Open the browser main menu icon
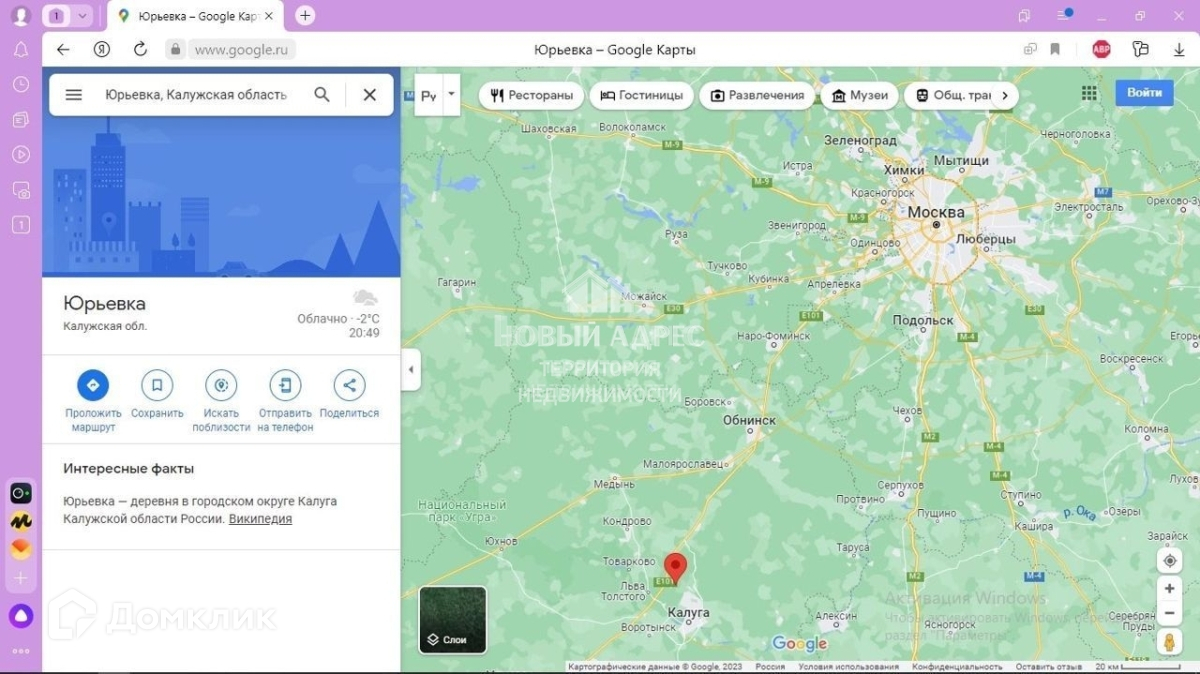Image resolution: width=1200 pixels, height=674 pixels. coord(1065,16)
